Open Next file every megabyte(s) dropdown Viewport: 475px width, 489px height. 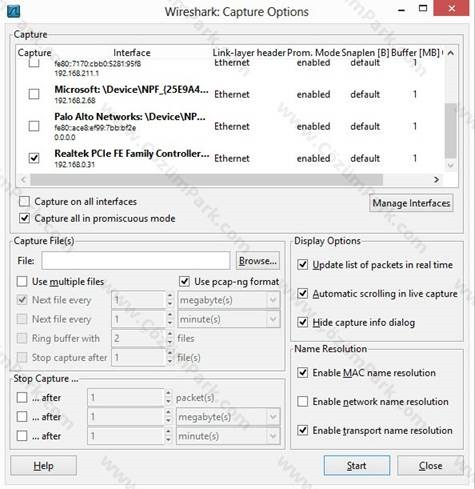click(x=229, y=300)
